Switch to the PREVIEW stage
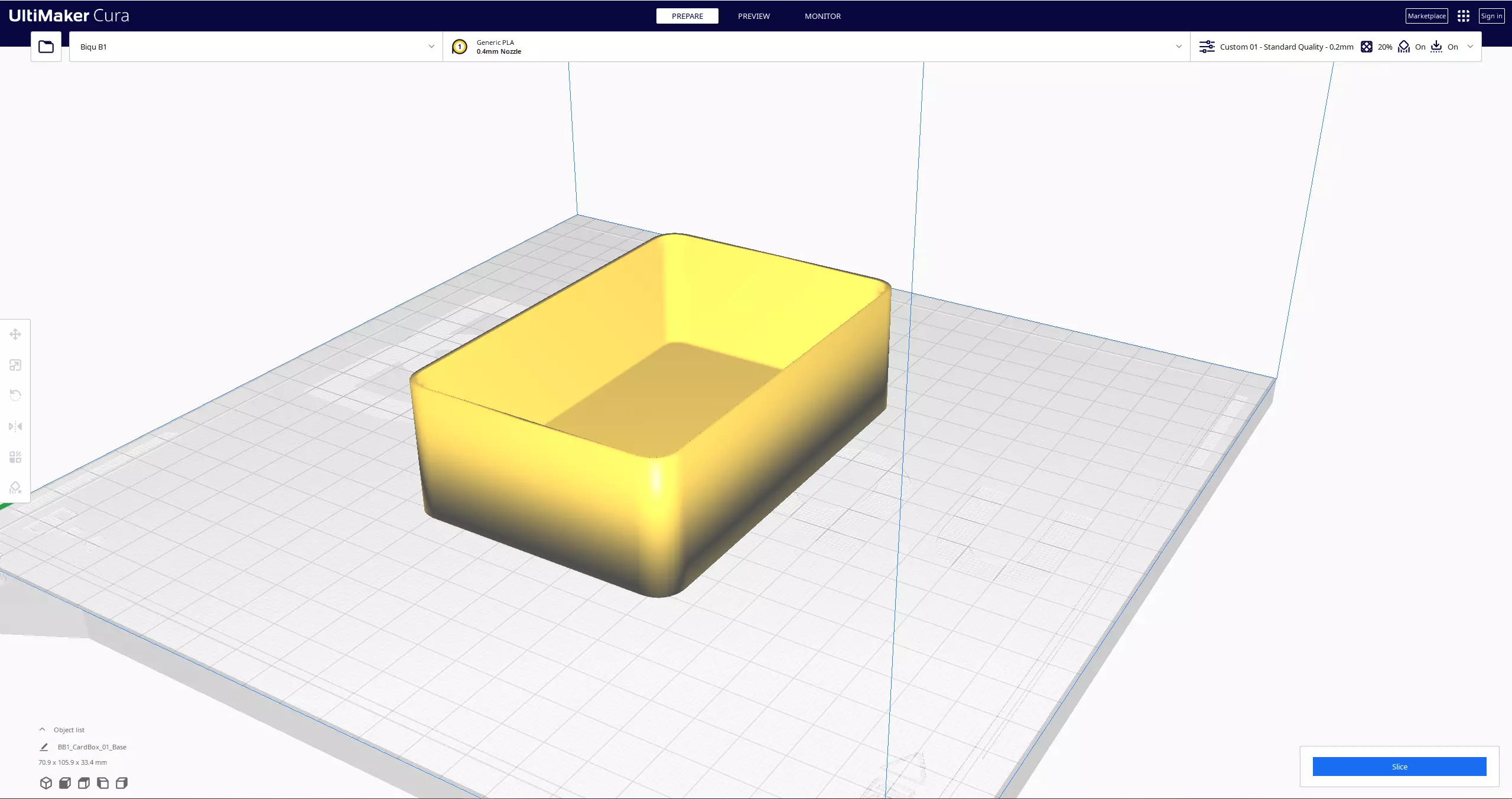The image size is (1512, 799). 754,16
